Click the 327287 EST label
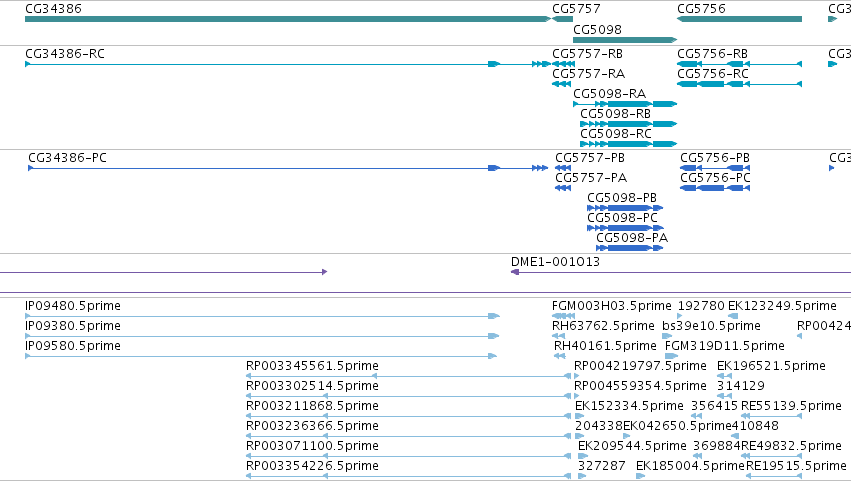 (601, 467)
